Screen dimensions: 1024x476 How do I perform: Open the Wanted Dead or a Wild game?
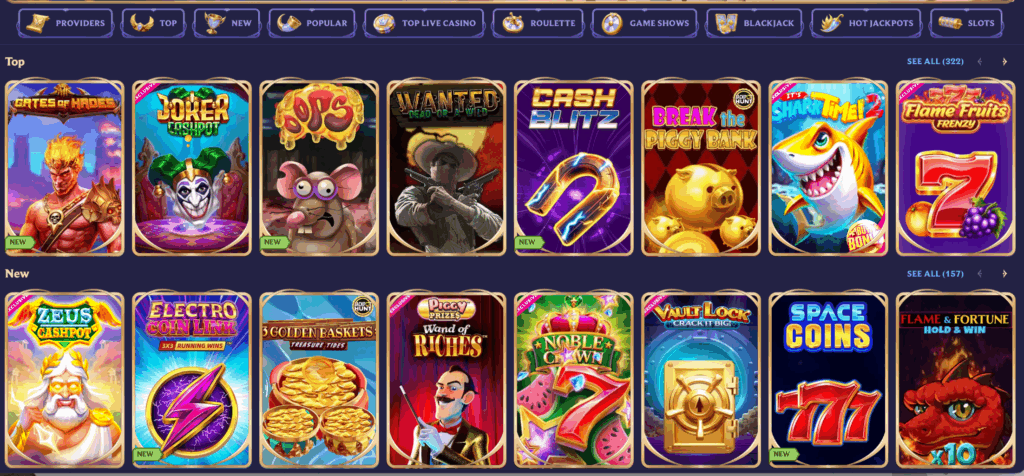click(446, 168)
